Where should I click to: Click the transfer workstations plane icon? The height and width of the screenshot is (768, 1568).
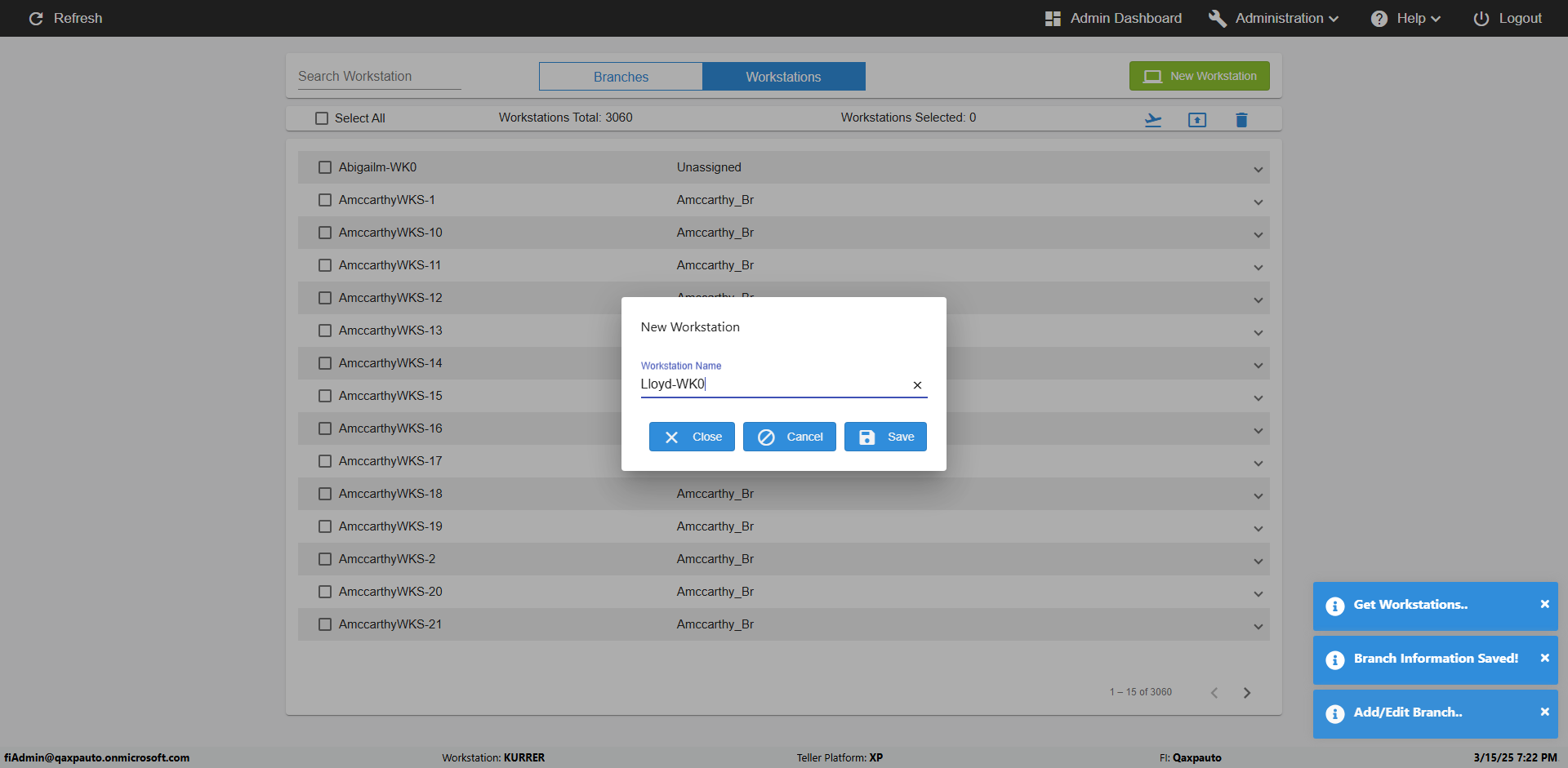(x=1153, y=120)
